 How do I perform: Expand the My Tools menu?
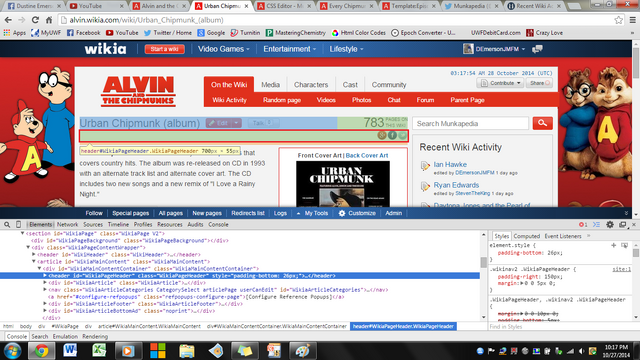point(312,213)
